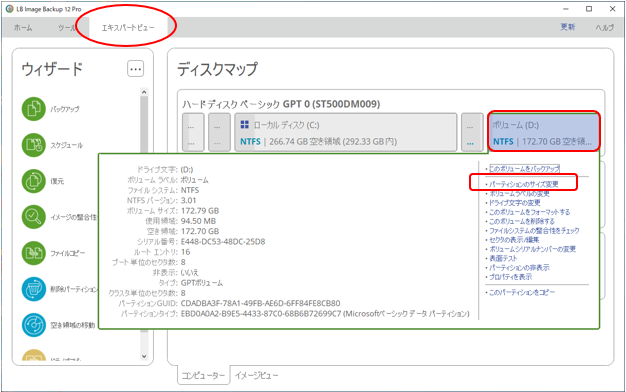Select the ローカル ディスク (C:) partition block
This screenshot has width=626, height=392.
pyautogui.click(x=346, y=133)
